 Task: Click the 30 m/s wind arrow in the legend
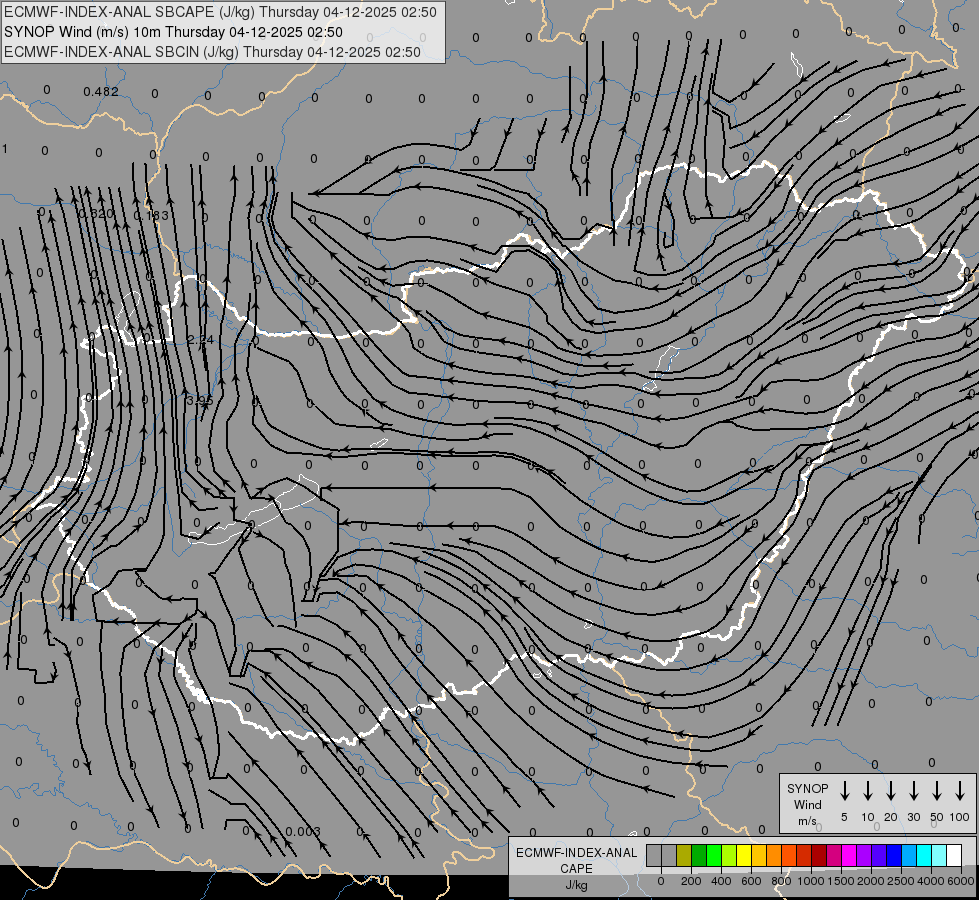click(x=913, y=791)
